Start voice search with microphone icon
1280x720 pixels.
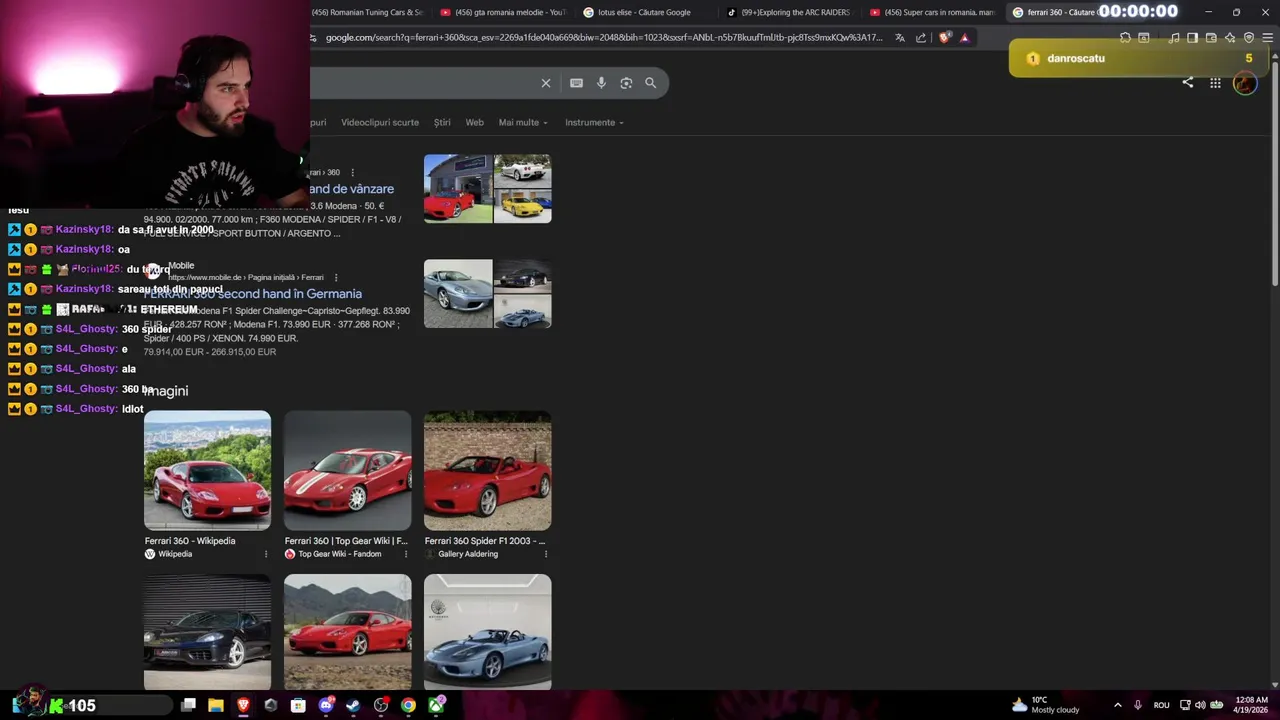(x=601, y=83)
